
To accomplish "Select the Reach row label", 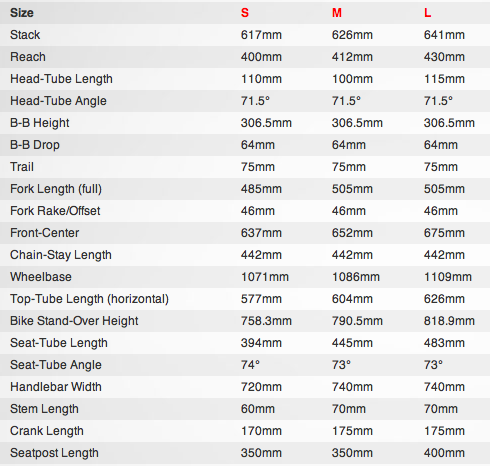I will tap(28, 57).
